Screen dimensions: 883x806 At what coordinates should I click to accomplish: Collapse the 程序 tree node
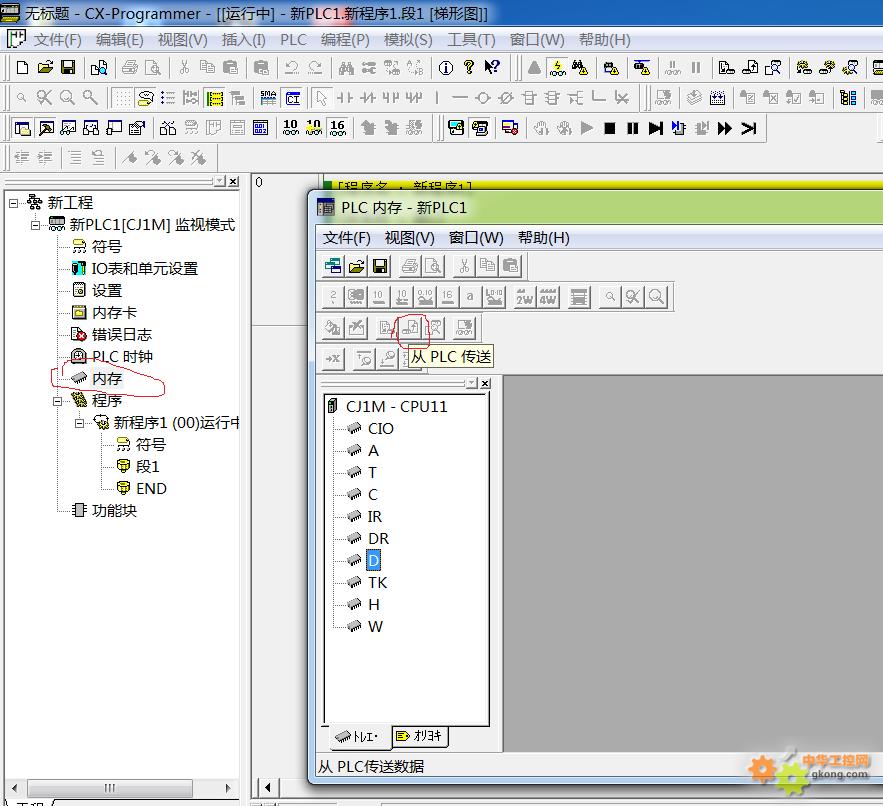(57, 401)
